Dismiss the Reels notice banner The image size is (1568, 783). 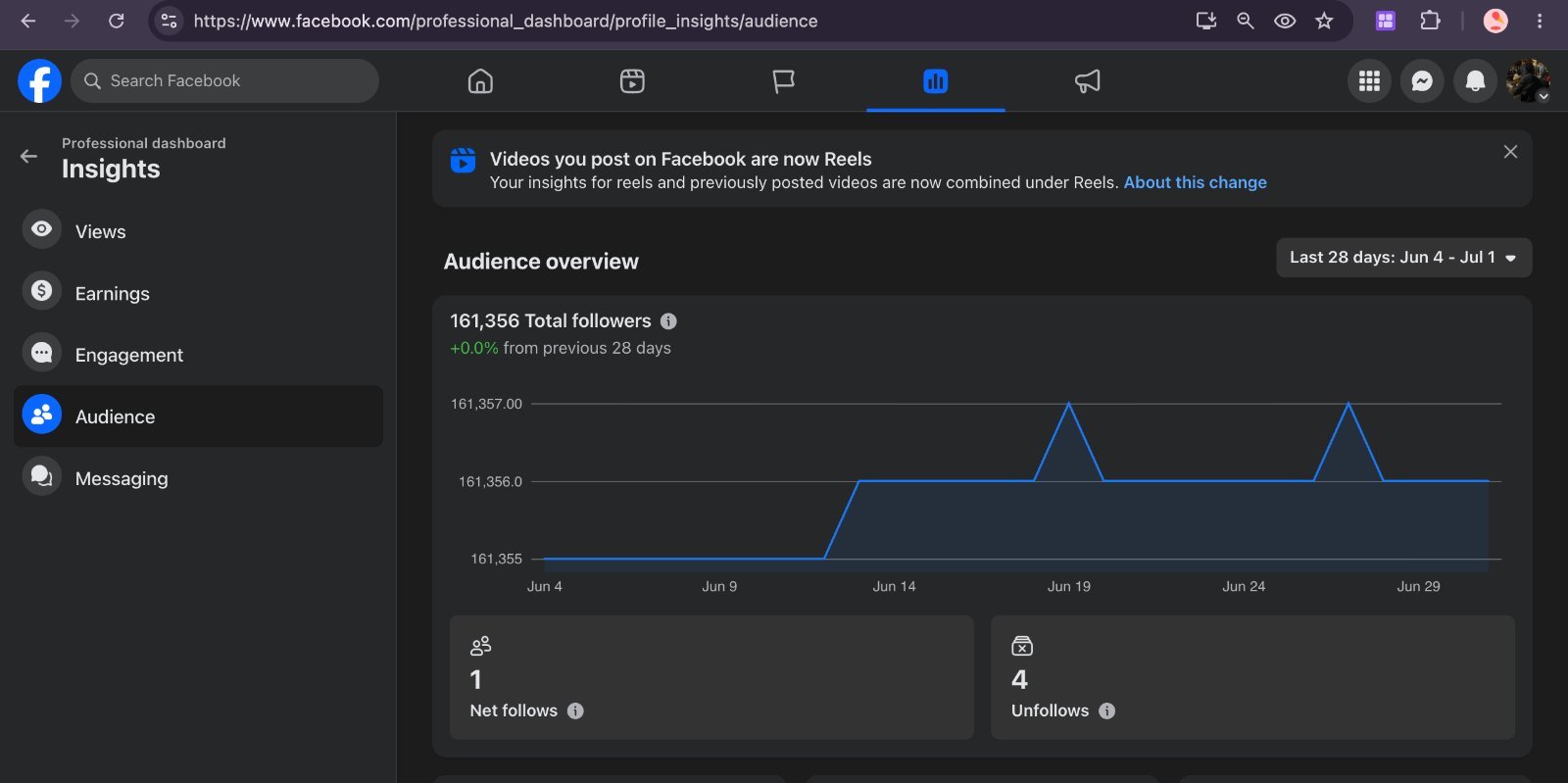(1510, 152)
